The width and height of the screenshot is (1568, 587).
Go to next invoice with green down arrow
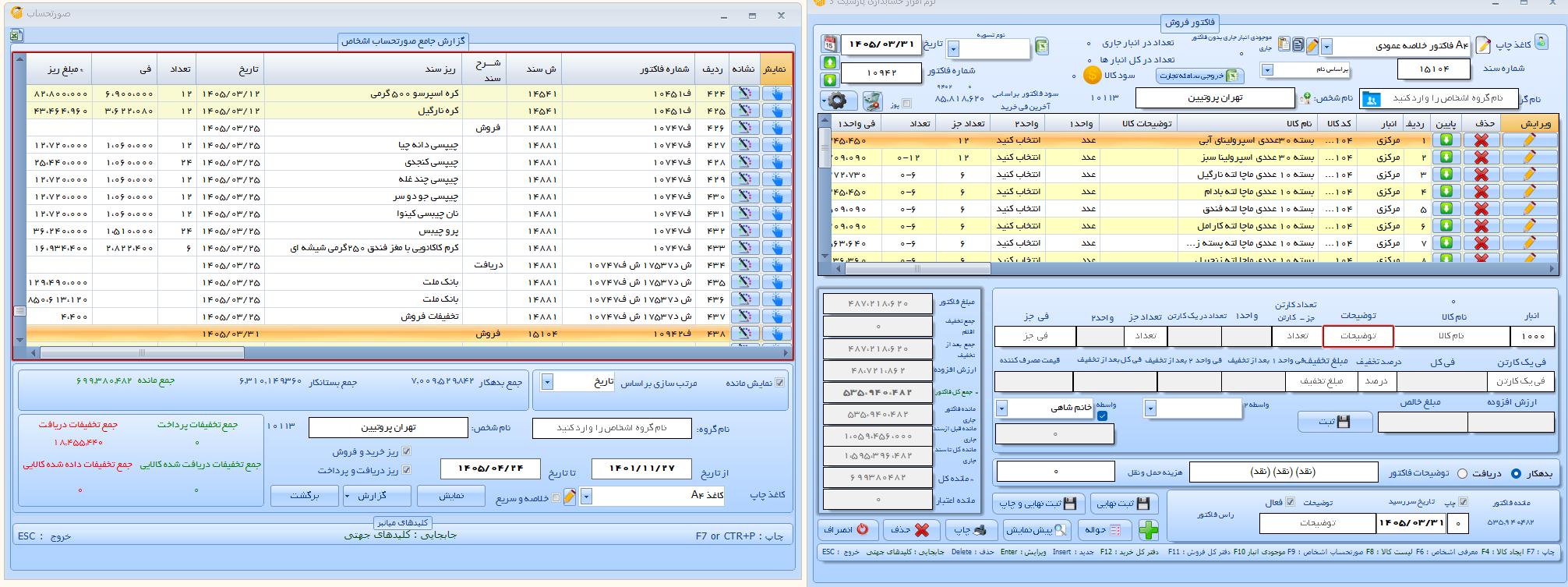tap(830, 80)
